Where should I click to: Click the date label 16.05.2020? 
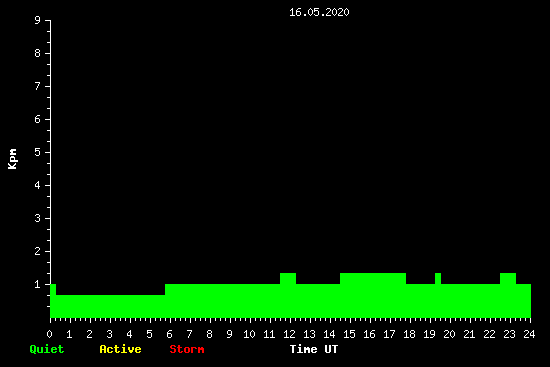[319, 12]
